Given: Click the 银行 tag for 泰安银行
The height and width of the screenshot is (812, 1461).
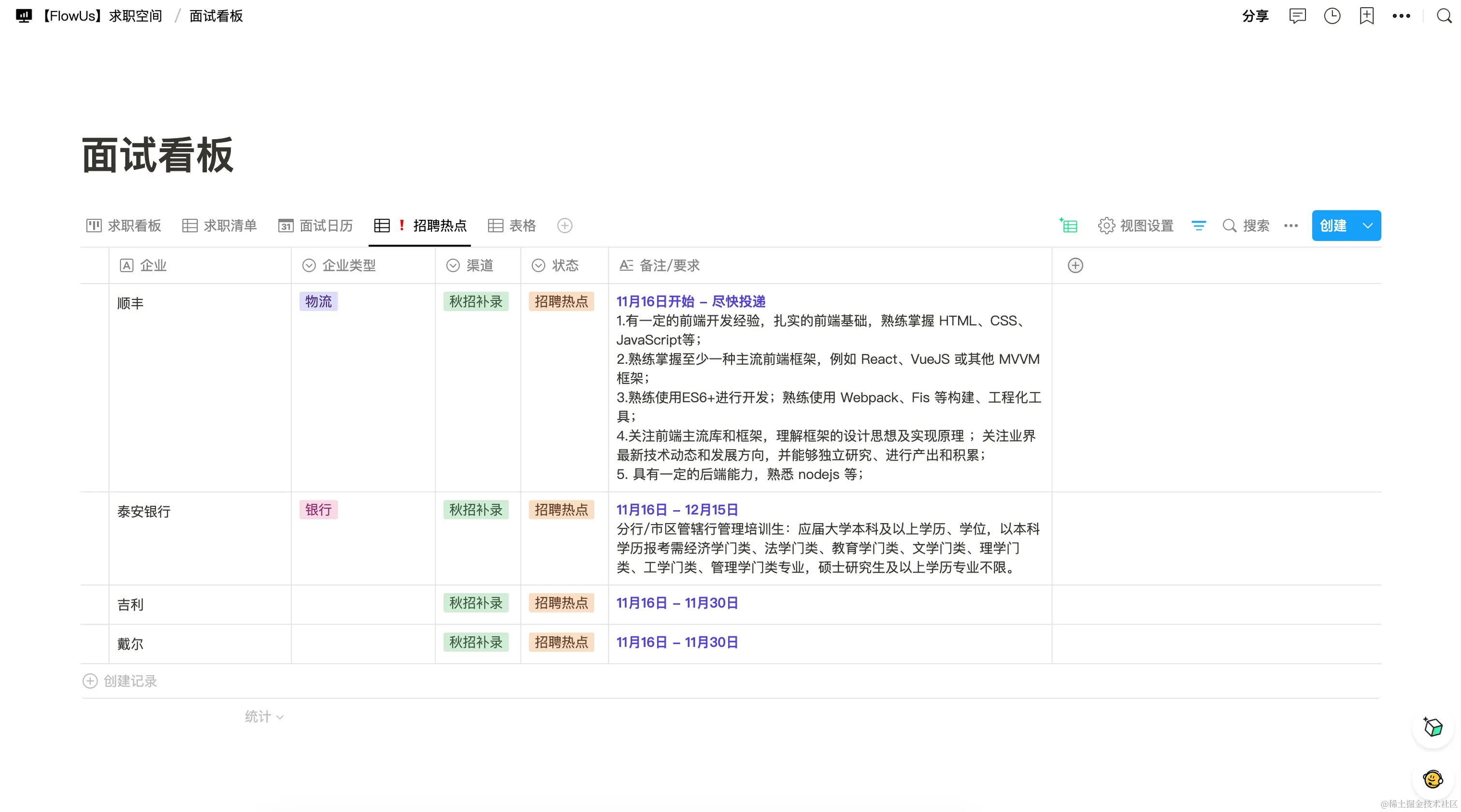Looking at the screenshot, I should (318, 509).
